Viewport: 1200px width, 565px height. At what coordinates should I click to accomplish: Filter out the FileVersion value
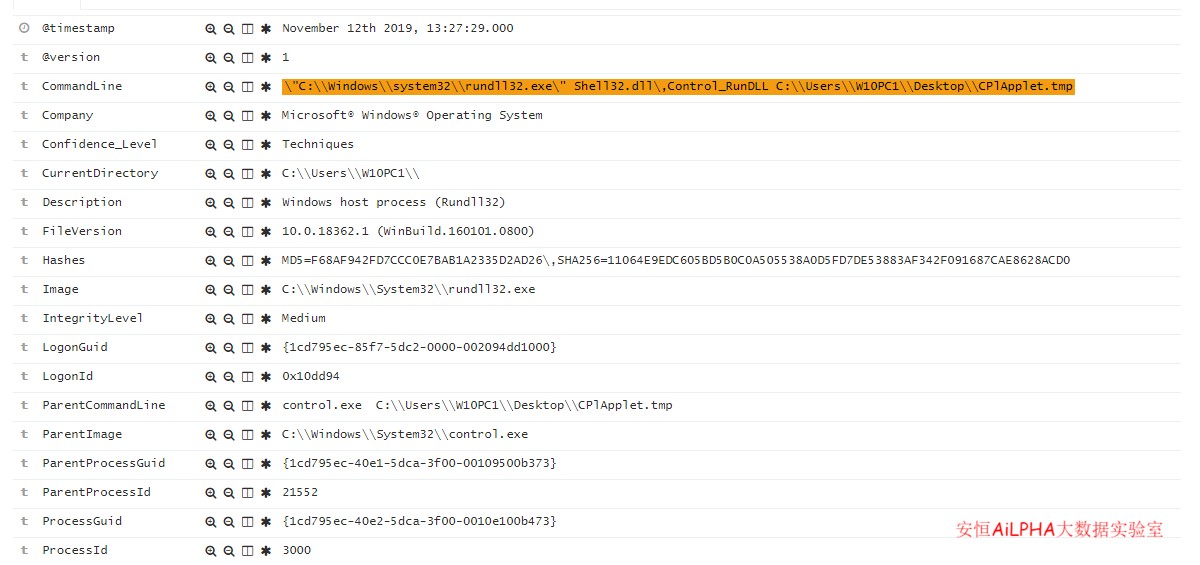(x=229, y=232)
